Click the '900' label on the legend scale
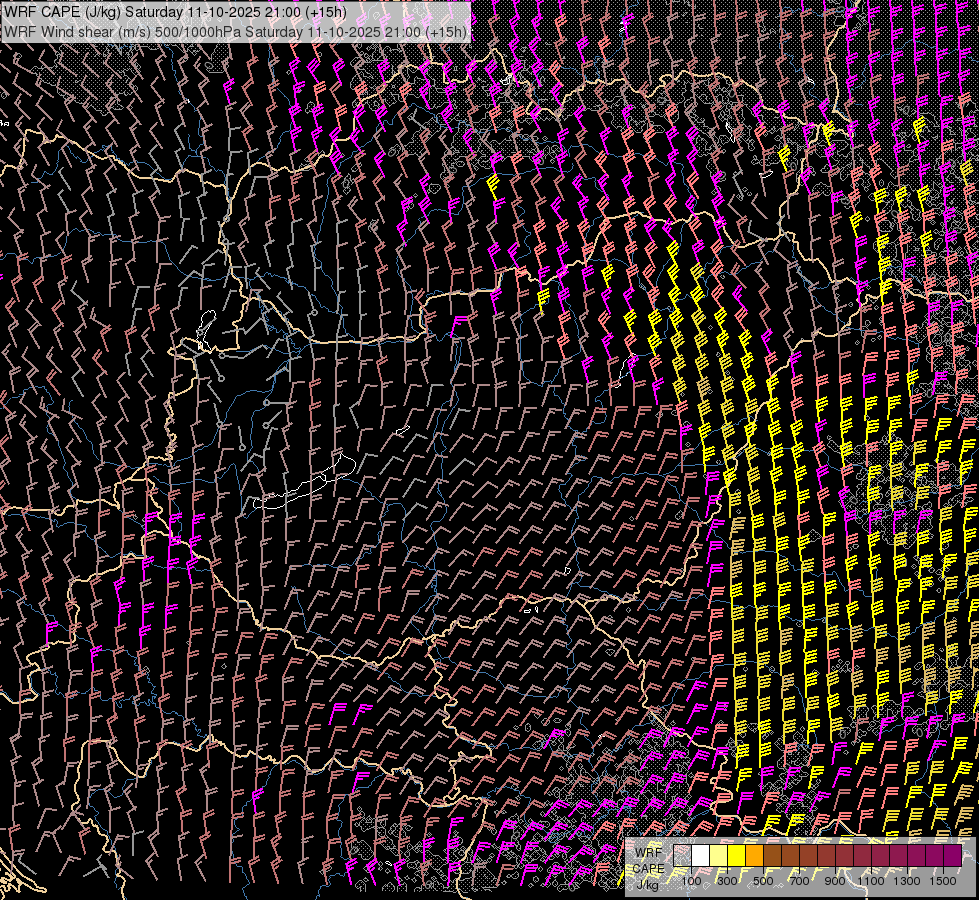Image resolution: width=979 pixels, height=900 pixels. click(835, 881)
